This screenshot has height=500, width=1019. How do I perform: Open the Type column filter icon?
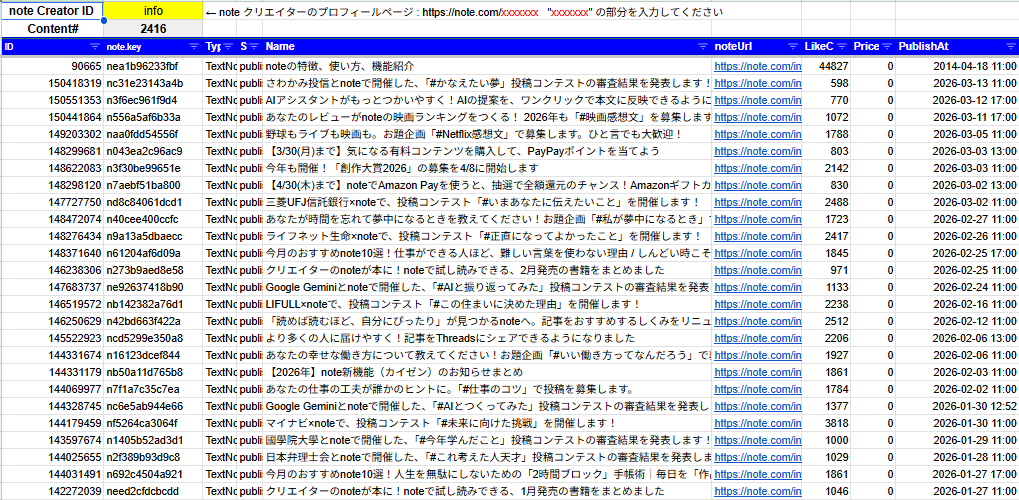(x=229, y=47)
